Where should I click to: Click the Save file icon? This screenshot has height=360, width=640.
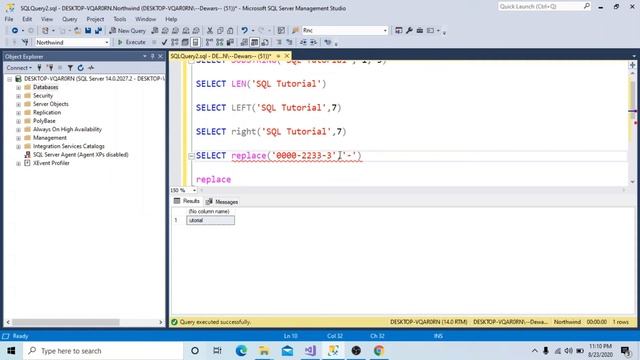click(88, 31)
